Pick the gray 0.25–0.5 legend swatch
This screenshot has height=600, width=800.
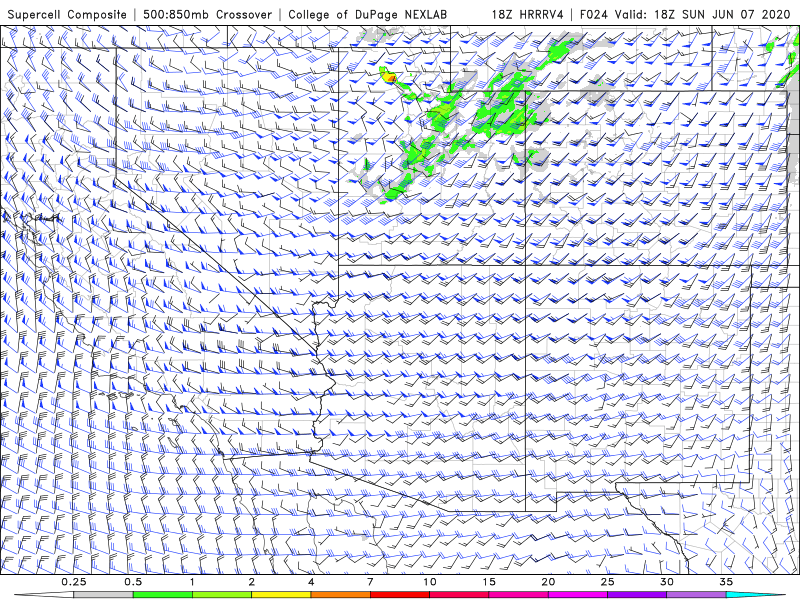coord(103,595)
